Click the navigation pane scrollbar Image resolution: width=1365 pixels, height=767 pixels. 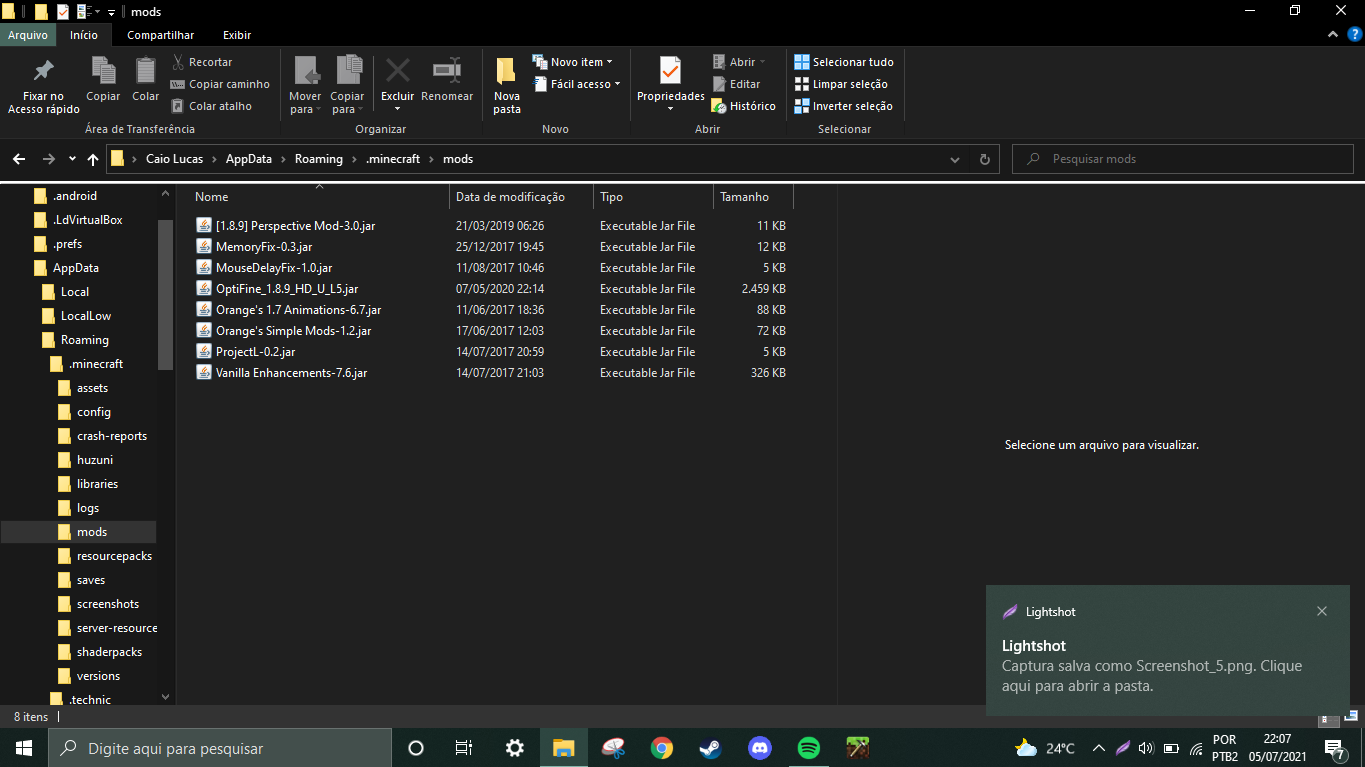pos(166,294)
